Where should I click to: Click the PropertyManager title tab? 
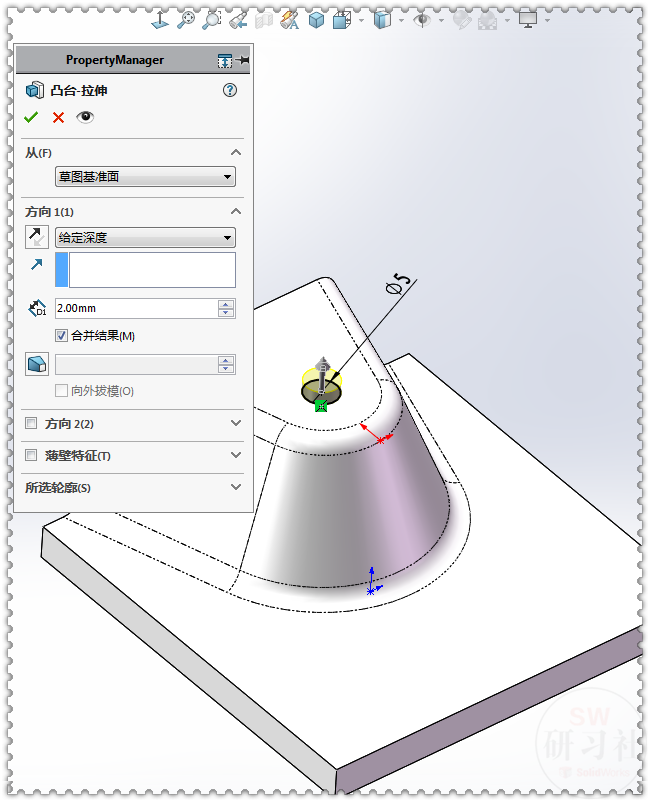coord(115,60)
